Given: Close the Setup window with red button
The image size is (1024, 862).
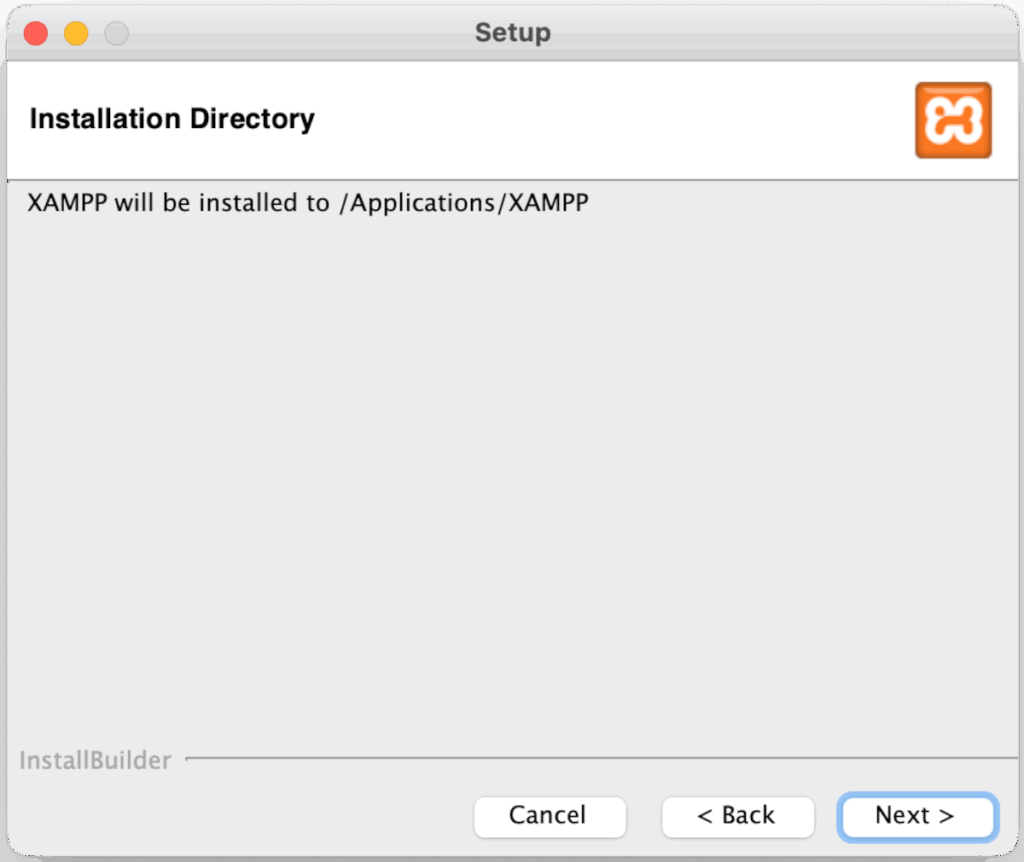Looking at the screenshot, I should coord(36,33).
